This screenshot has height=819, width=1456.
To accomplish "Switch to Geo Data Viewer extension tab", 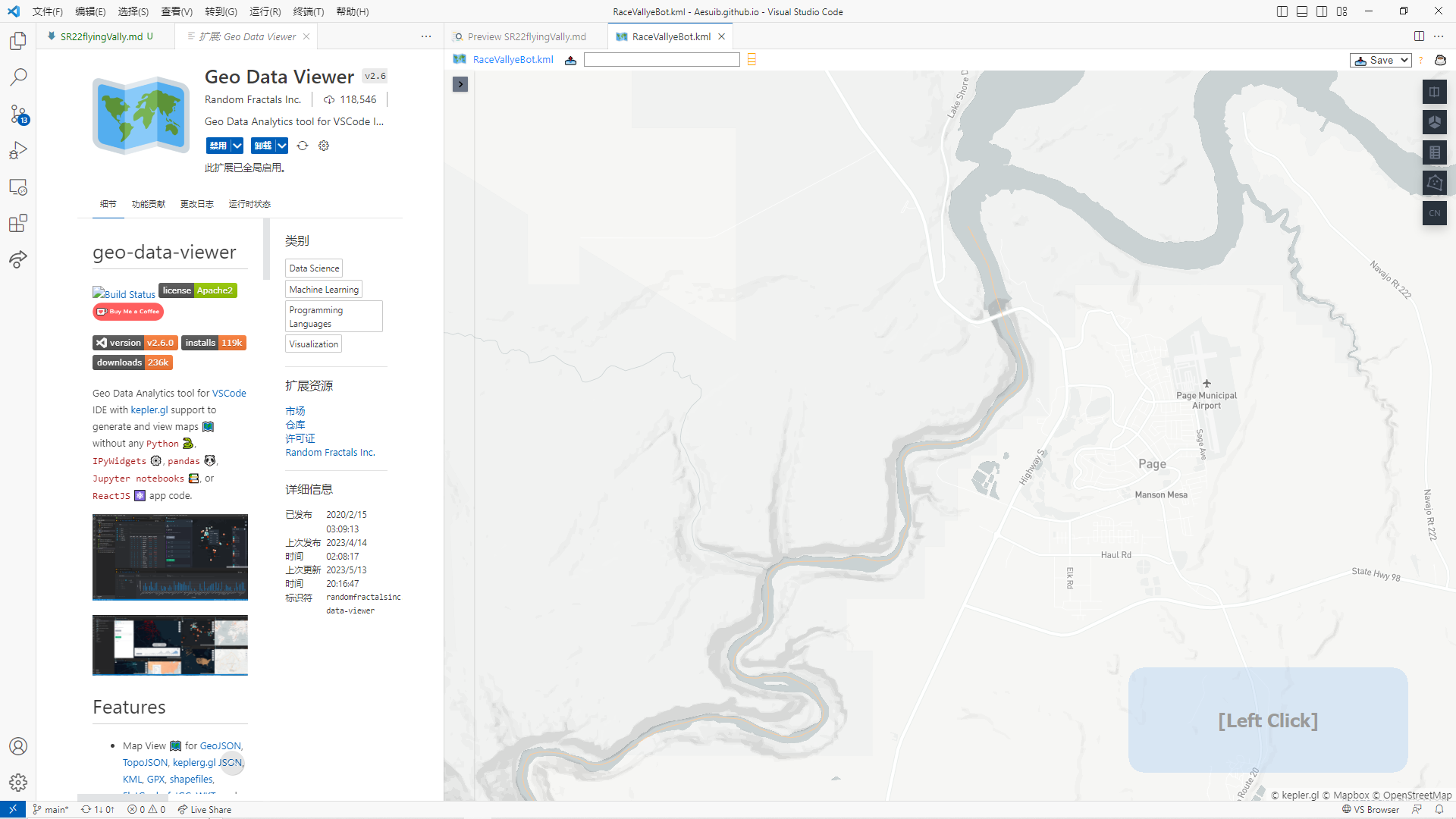I will 246,36.
